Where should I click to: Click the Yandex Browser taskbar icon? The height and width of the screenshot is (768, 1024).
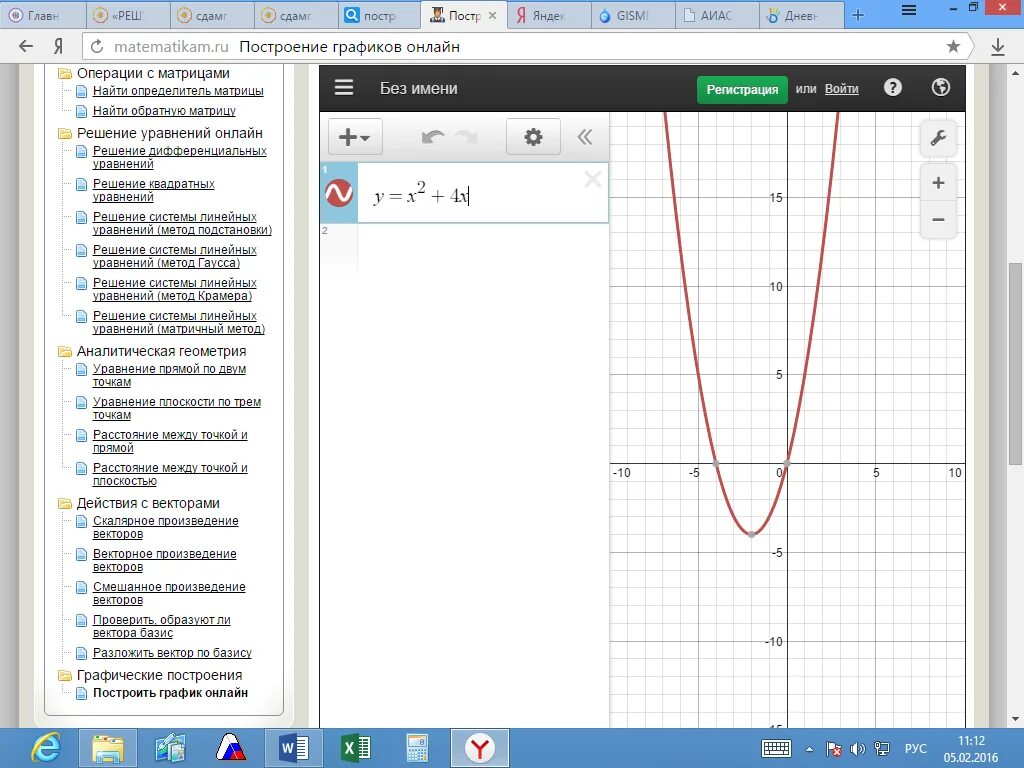pyautogui.click(x=479, y=748)
